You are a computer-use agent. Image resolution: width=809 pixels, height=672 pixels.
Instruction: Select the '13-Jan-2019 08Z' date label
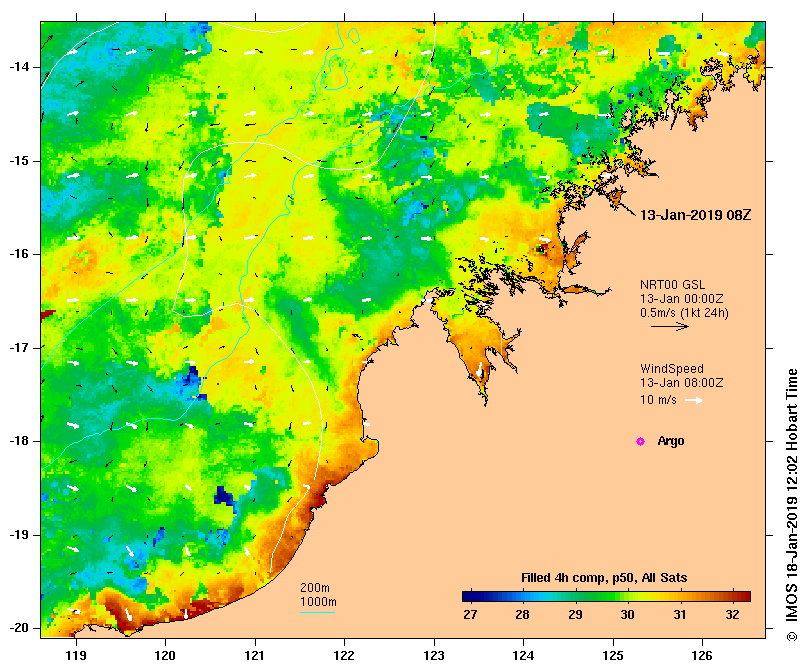tap(695, 215)
